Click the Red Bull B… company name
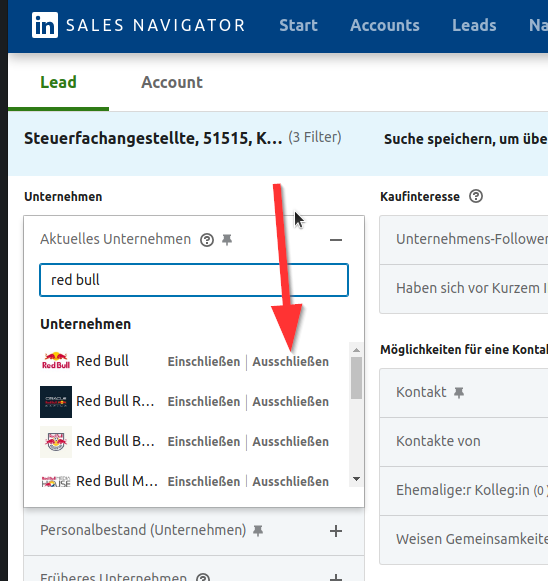The image size is (548, 581). (x=115, y=441)
